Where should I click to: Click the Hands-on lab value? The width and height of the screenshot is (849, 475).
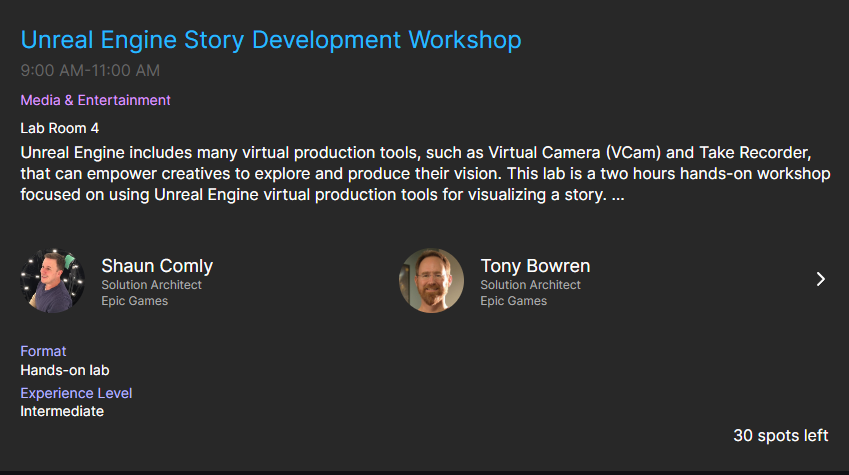point(65,370)
